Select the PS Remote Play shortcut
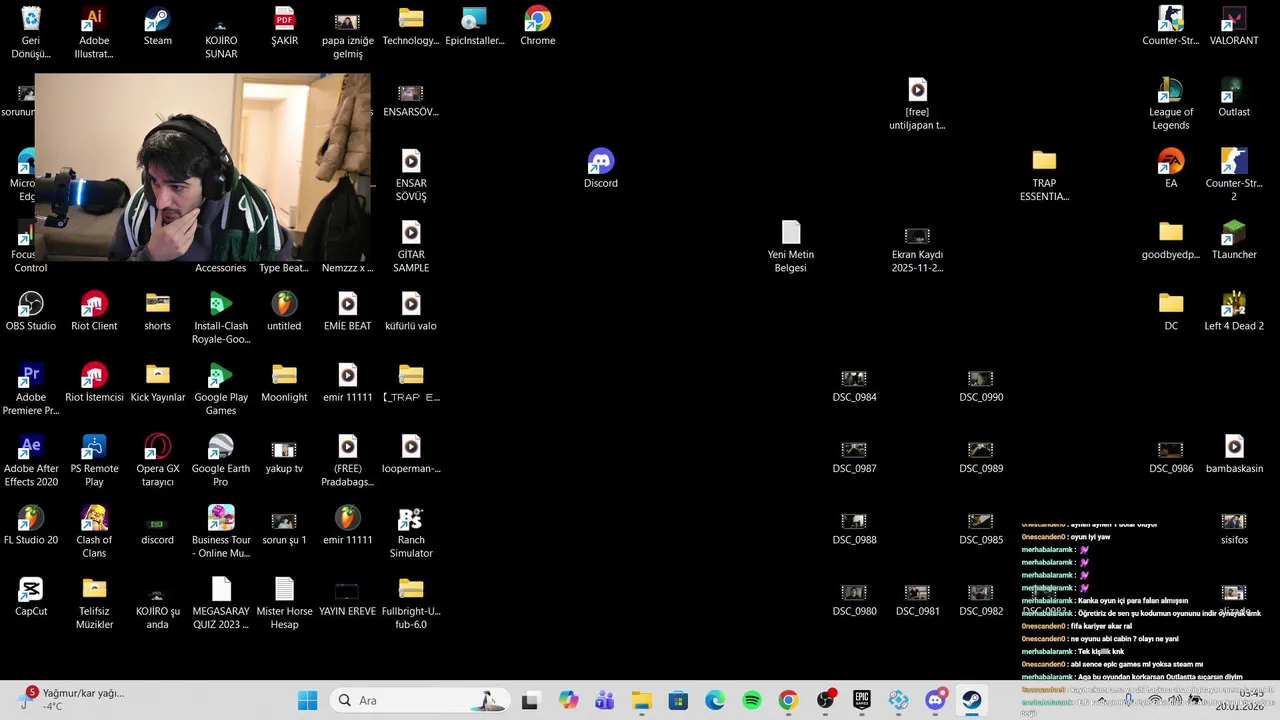The image size is (1280, 720). (x=94, y=461)
